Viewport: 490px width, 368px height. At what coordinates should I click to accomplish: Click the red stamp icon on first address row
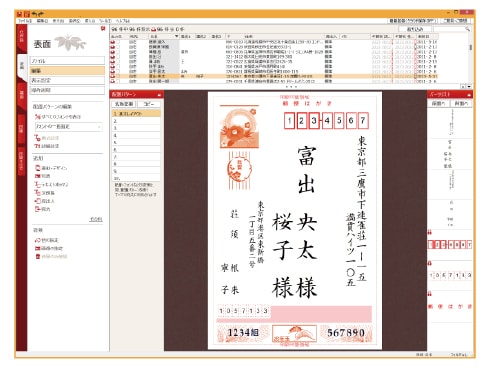(113, 42)
